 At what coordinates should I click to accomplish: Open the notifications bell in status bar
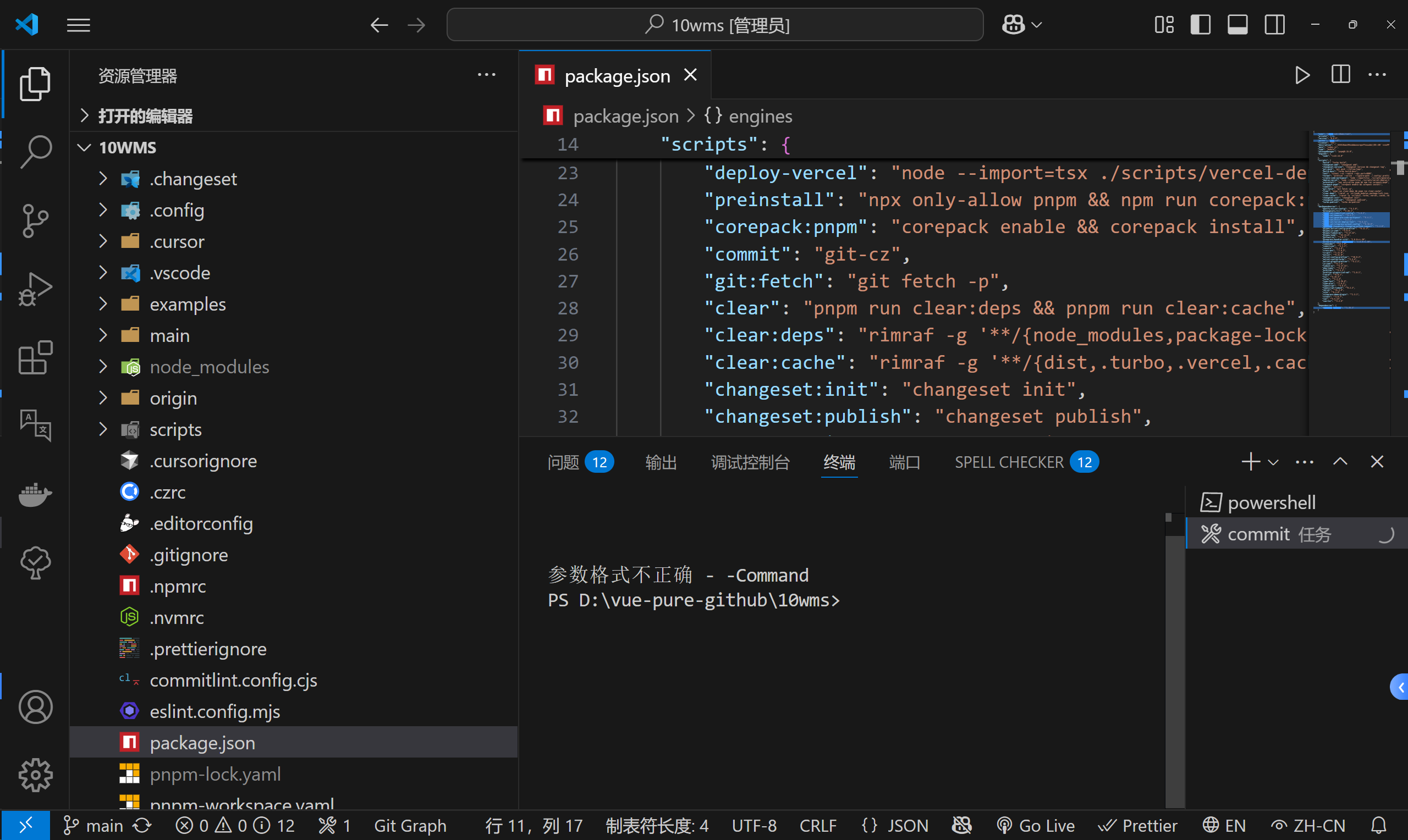click(1378, 825)
